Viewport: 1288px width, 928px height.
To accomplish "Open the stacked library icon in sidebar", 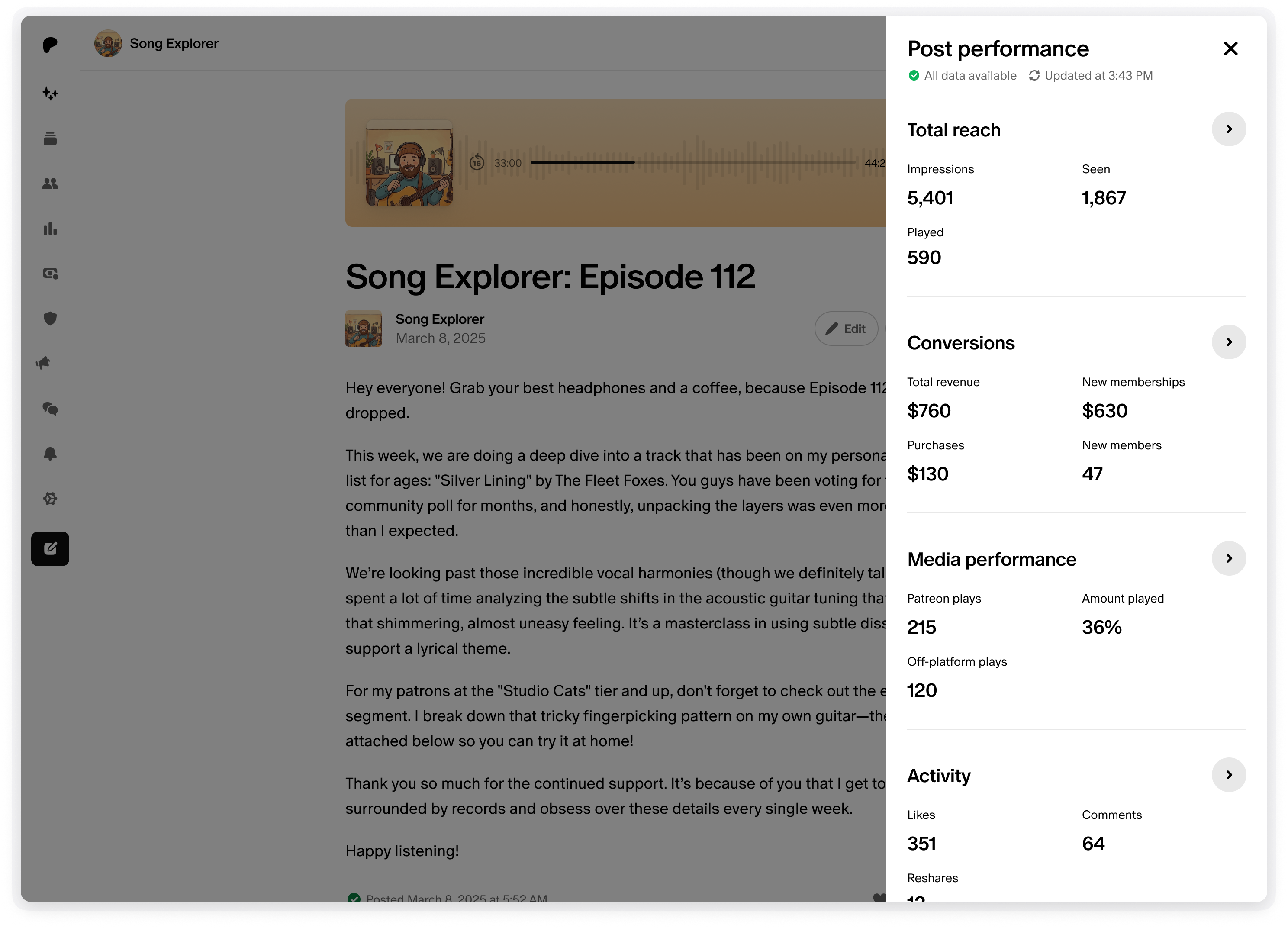I will click(x=50, y=138).
